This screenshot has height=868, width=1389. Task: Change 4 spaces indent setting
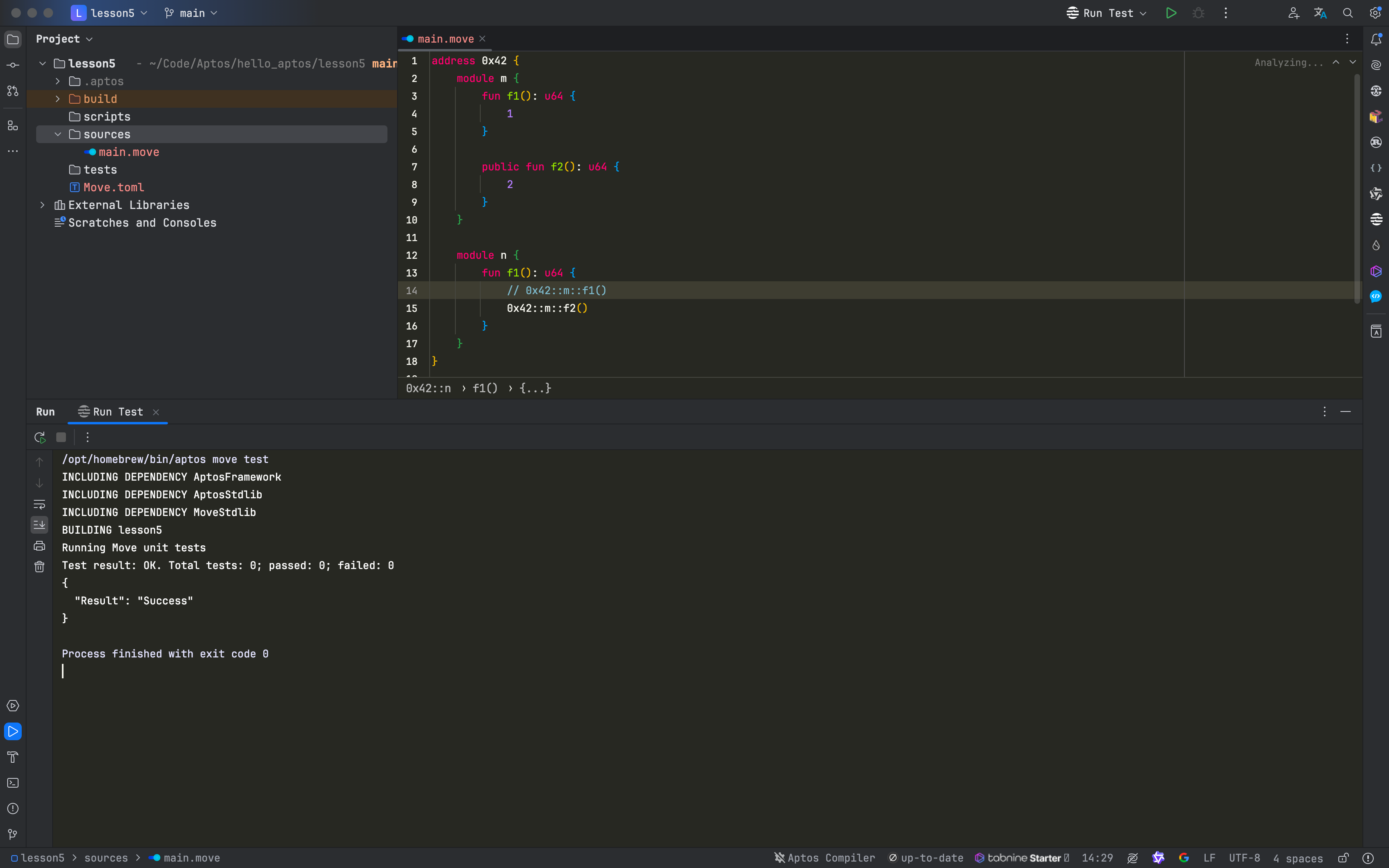pos(1298,858)
